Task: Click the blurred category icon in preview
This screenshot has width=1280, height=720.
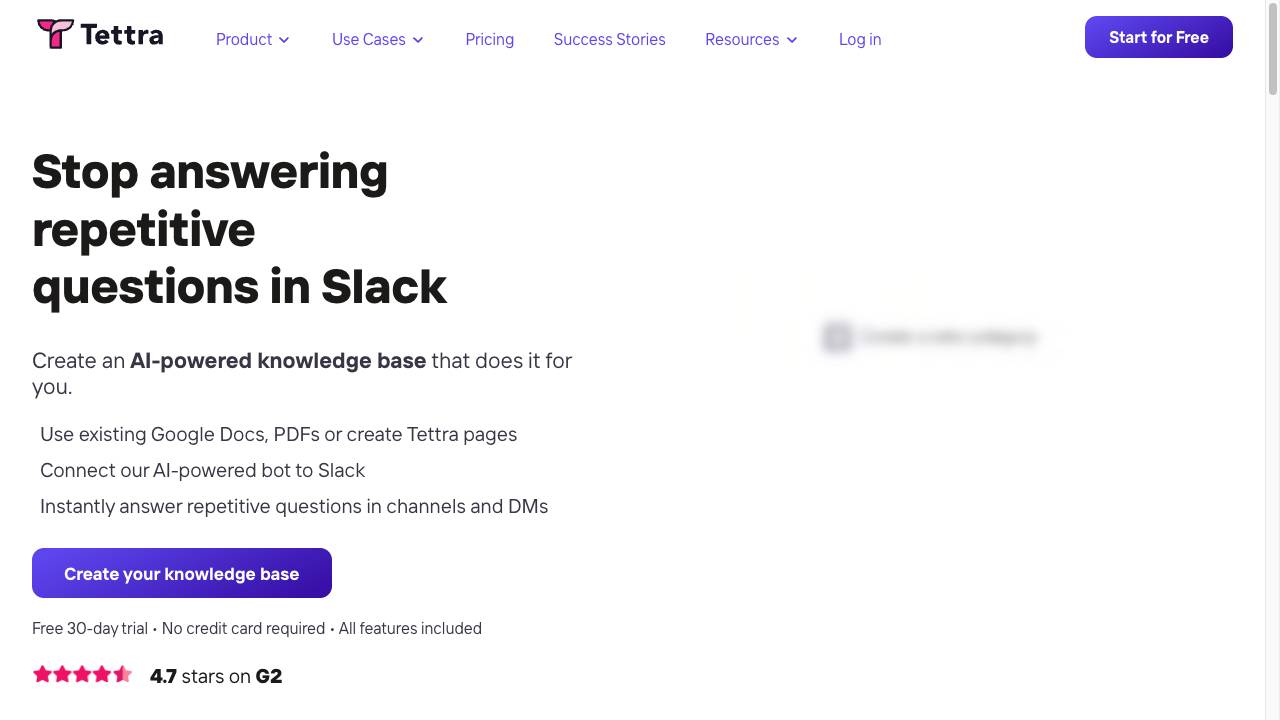Action: click(x=837, y=337)
